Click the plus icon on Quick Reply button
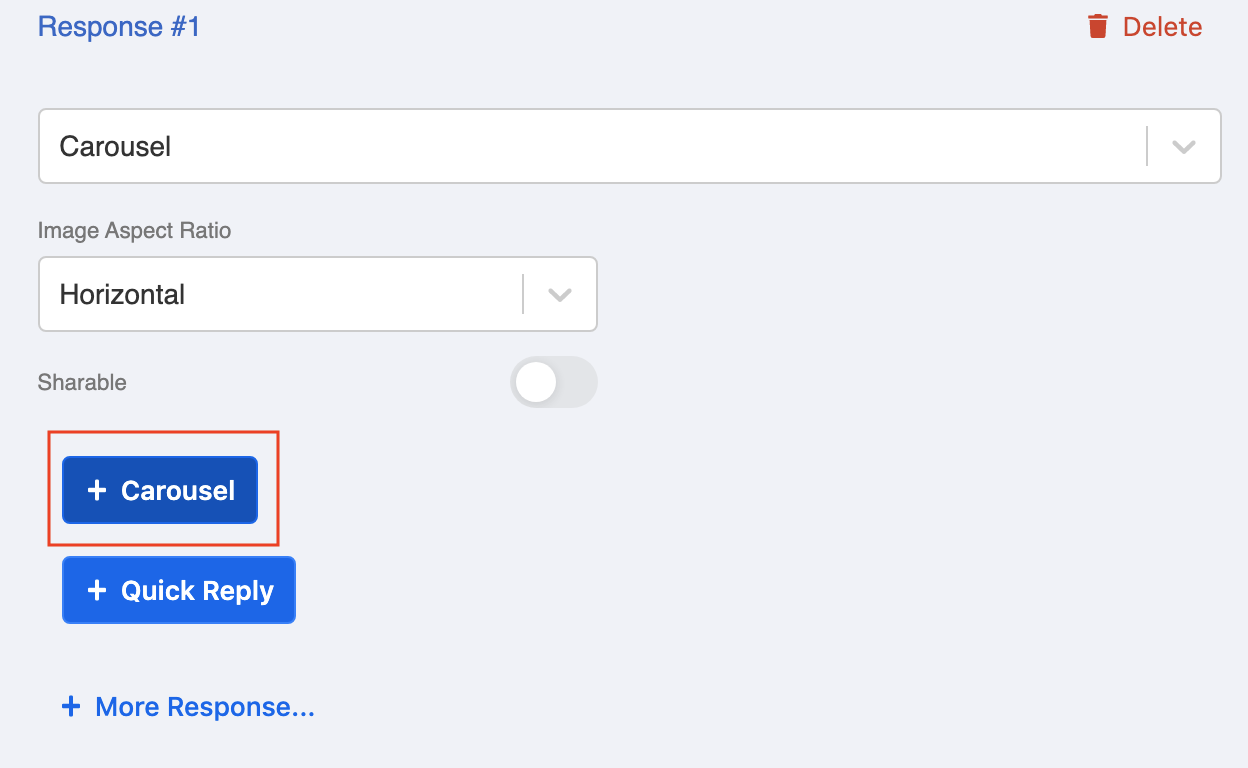Screen dimensions: 1248x768 [x=97, y=590]
